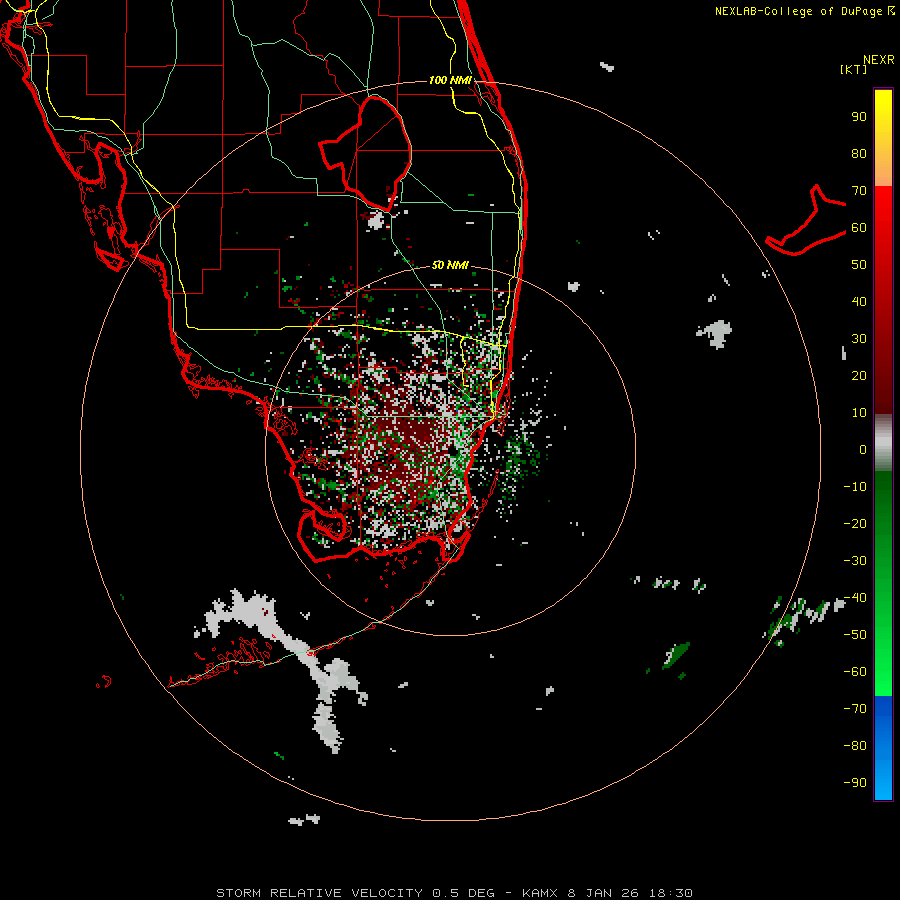The height and width of the screenshot is (900, 900).
Task: Click the [KT] units label
Action: [853, 69]
